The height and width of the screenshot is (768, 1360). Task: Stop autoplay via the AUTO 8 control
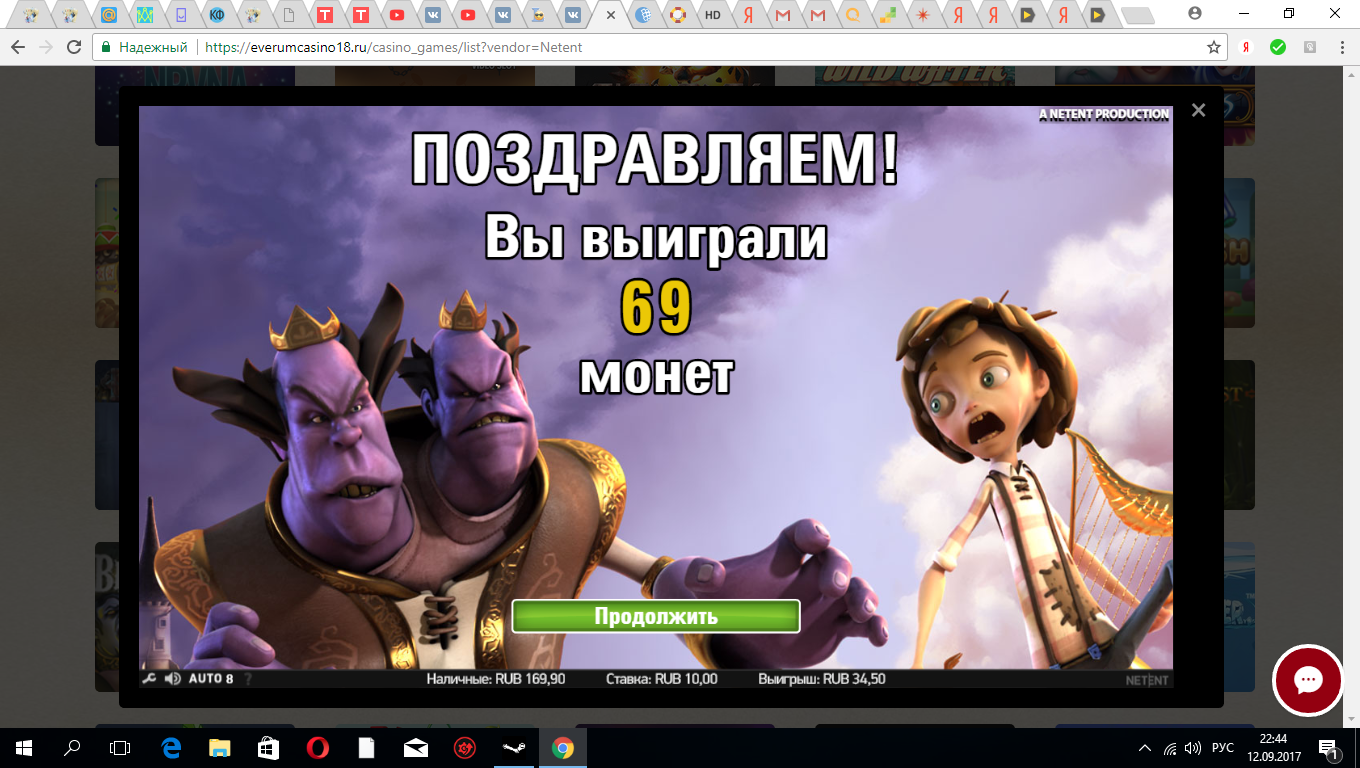[210, 677]
